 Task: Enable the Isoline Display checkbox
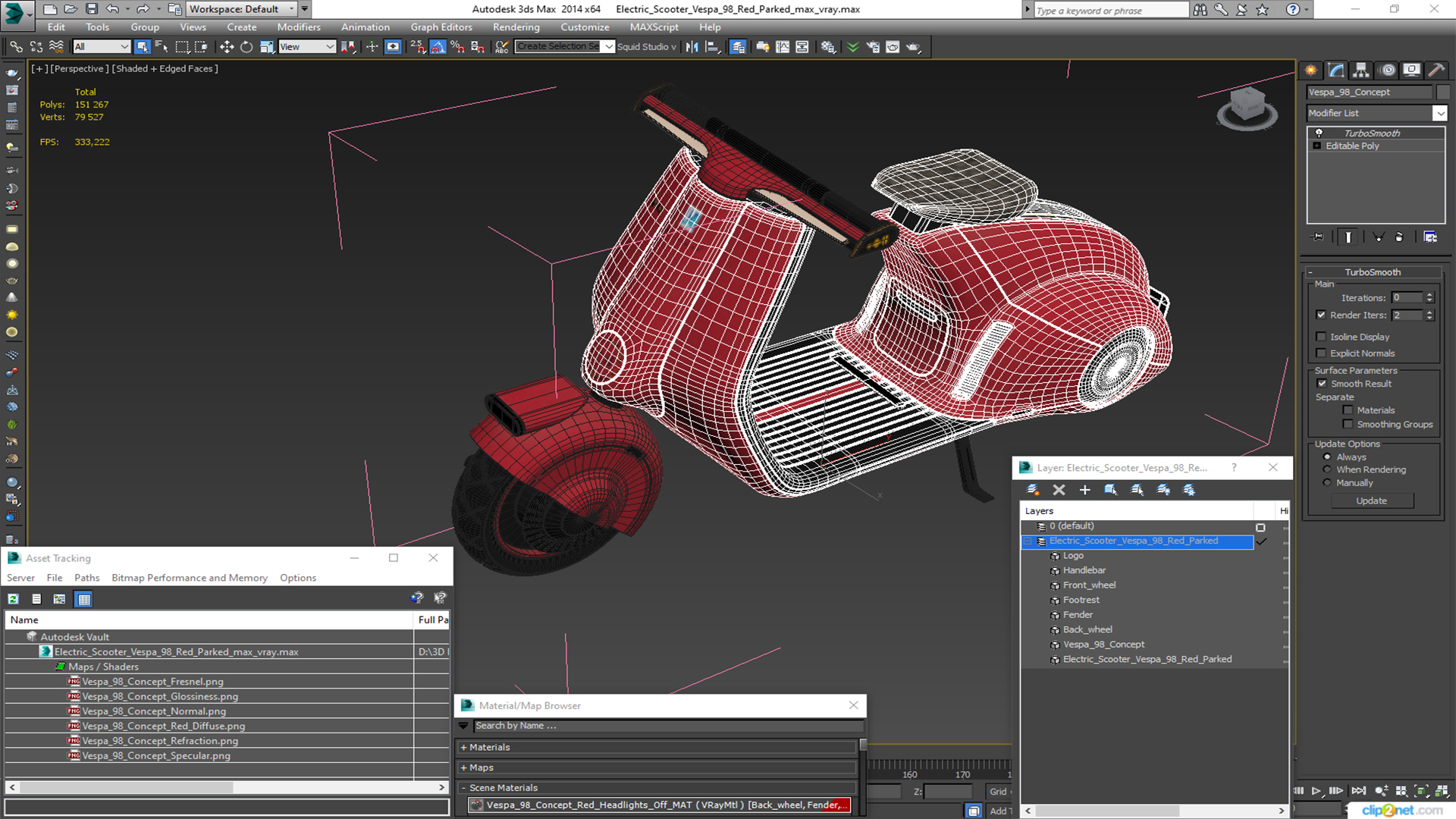[1321, 337]
